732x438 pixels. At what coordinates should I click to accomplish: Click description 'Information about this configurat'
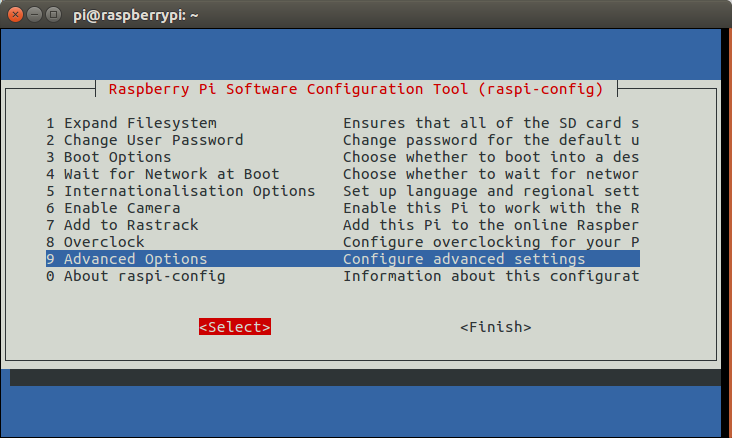(x=491, y=276)
